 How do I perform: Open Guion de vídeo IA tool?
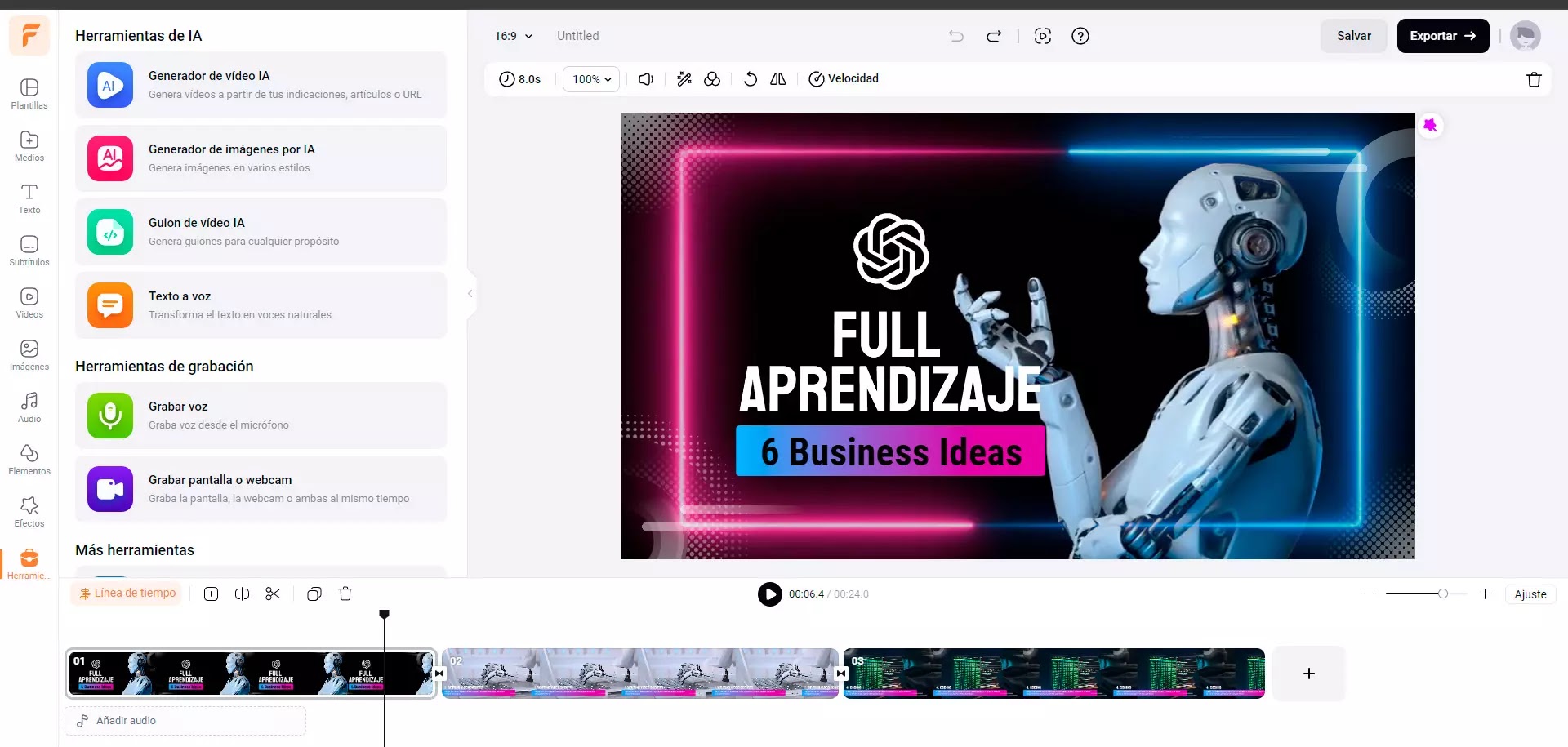261,232
